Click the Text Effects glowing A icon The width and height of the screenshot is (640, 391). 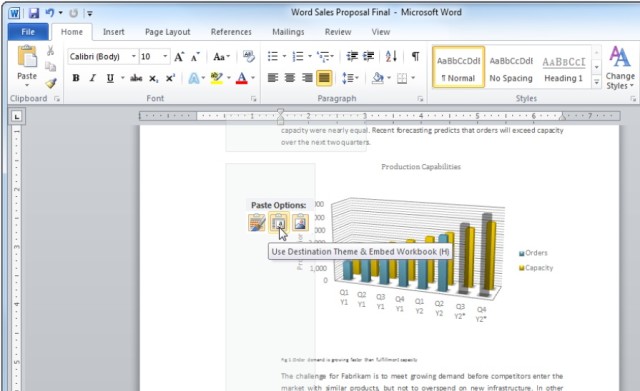point(193,78)
